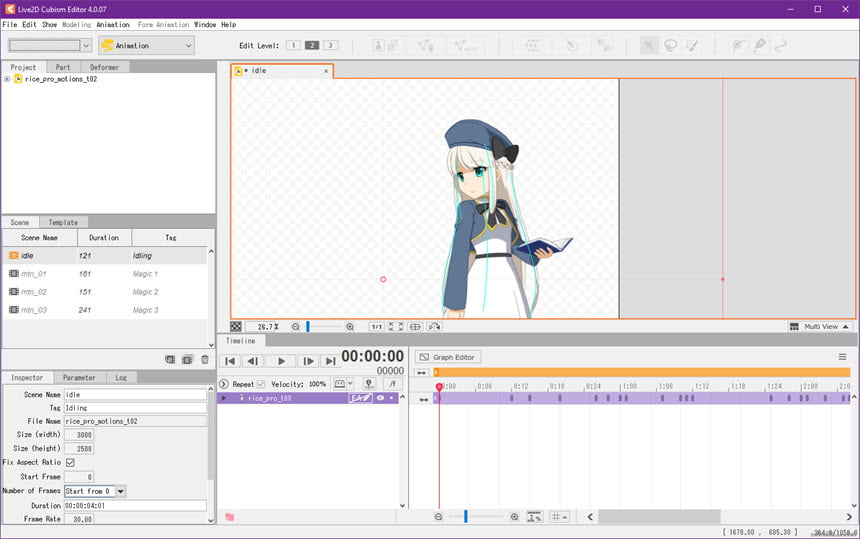Toggle the lock dot on rice_pro_t03 track
Screen dimensions: 860x539
(x=391, y=398)
